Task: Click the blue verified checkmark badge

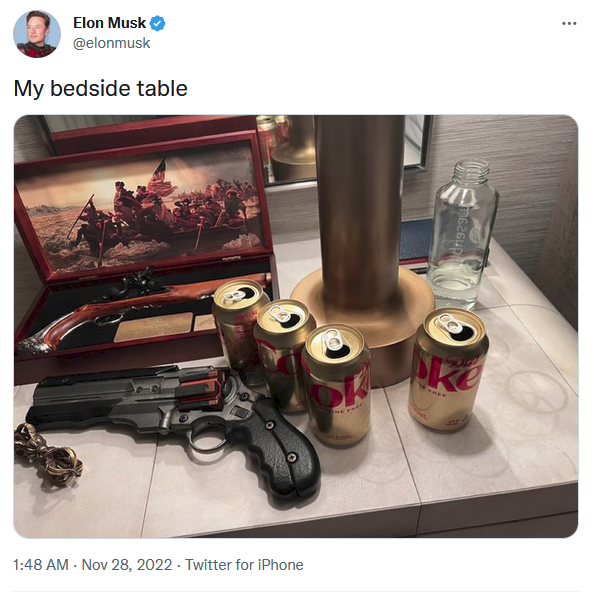Action: [157, 23]
